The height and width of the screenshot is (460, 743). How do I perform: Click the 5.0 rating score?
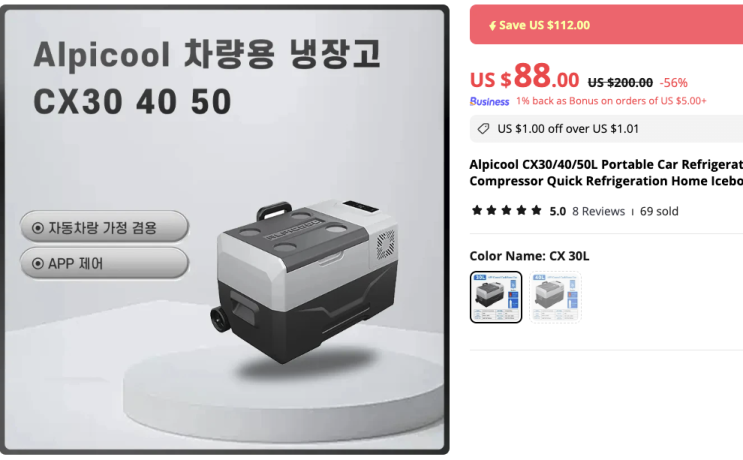pyautogui.click(x=558, y=211)
